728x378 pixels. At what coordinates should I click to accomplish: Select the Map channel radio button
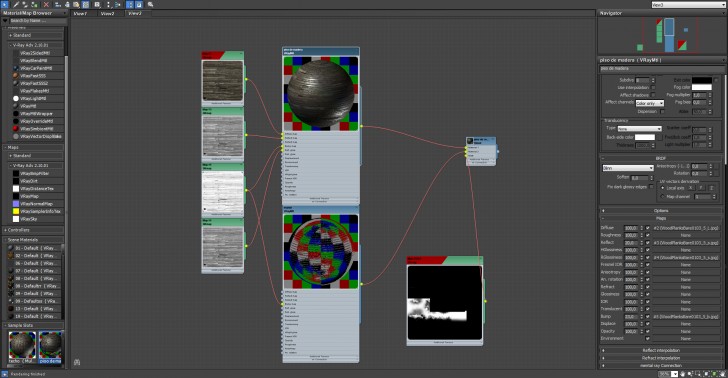(x=663, y=196)
